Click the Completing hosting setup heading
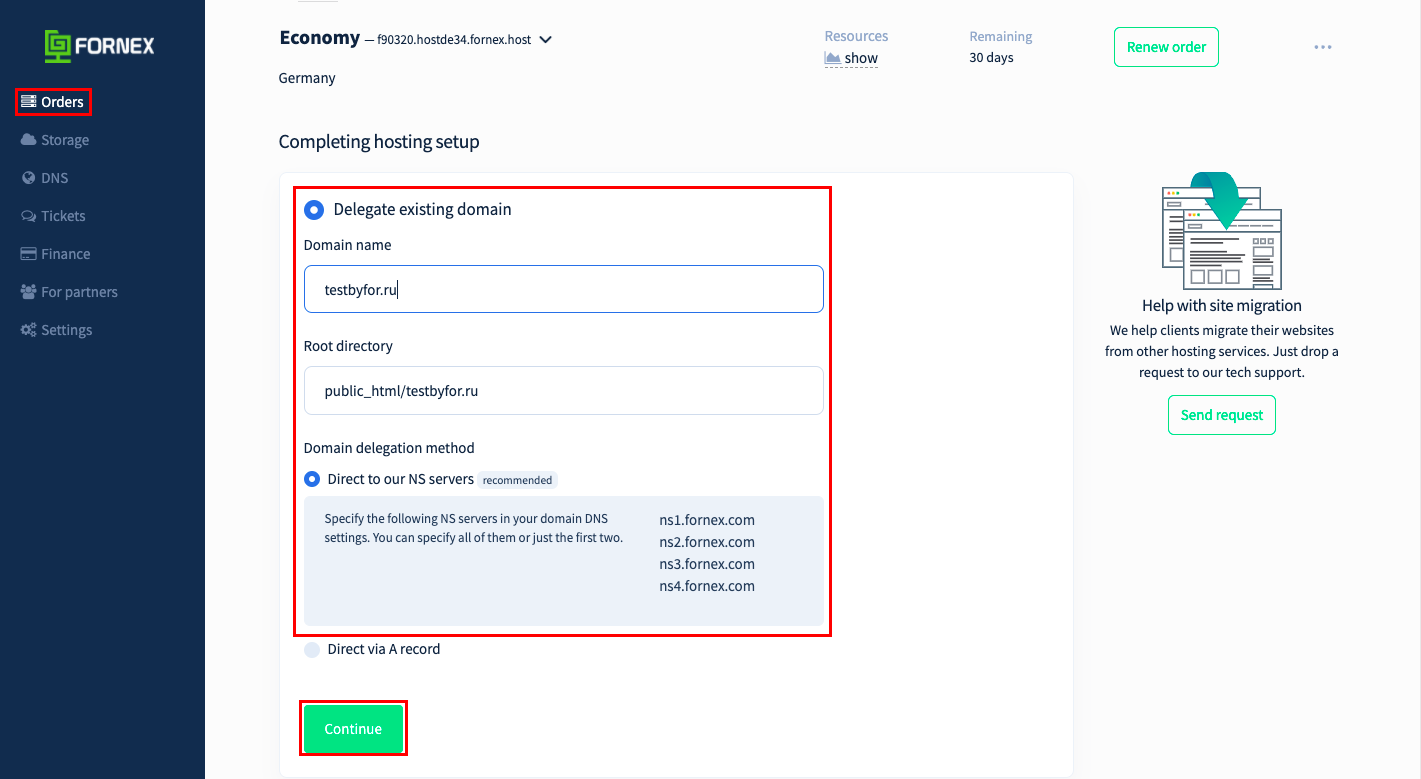Image resolution: width=1421 pixels, height=779 pixels. (379, 142)
